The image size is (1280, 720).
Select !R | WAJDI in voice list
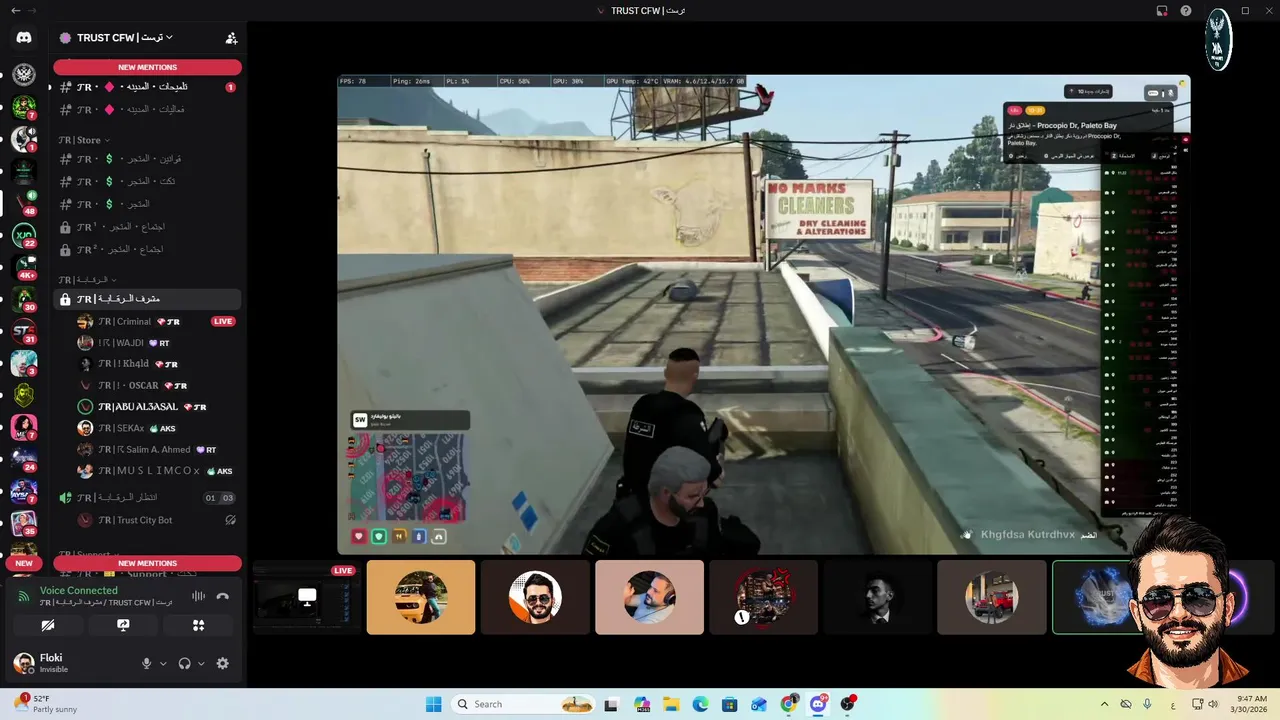pyautogui.click(x=157, y=343)
